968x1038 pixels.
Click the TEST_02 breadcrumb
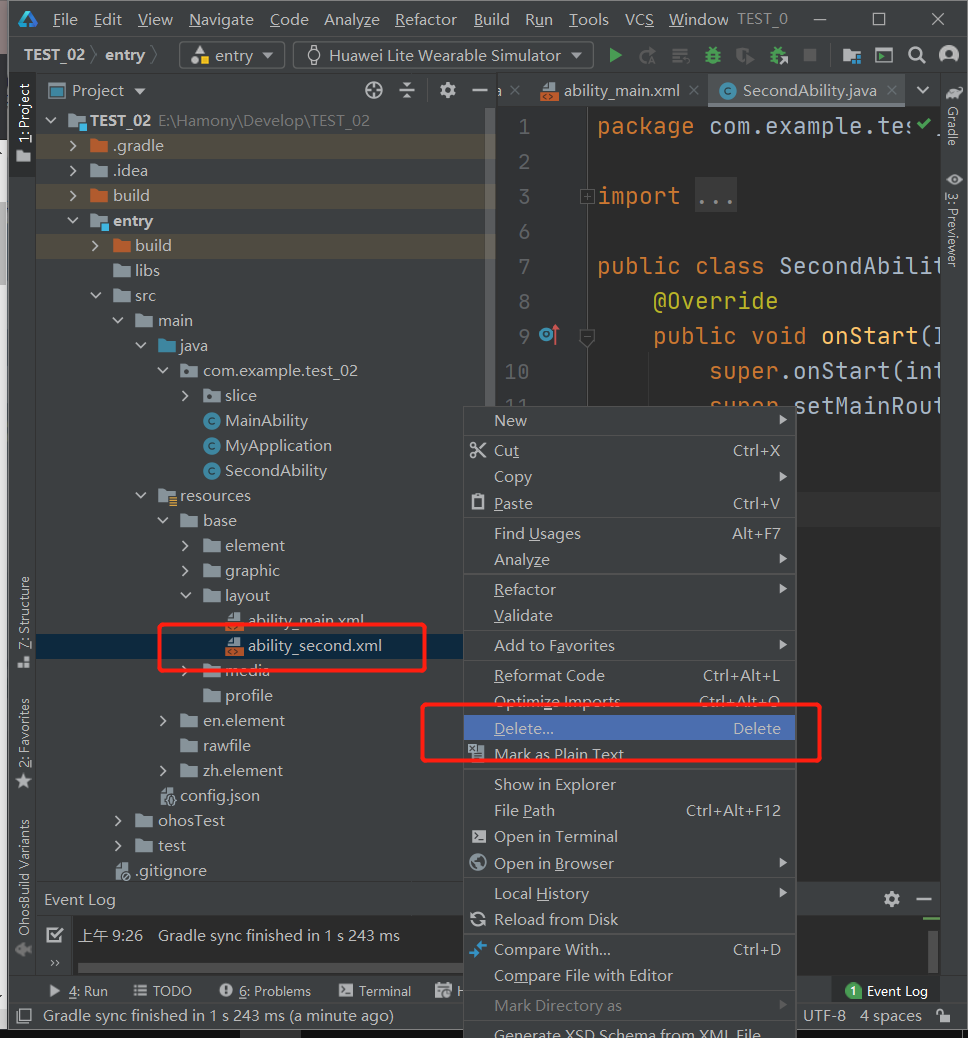54,55
